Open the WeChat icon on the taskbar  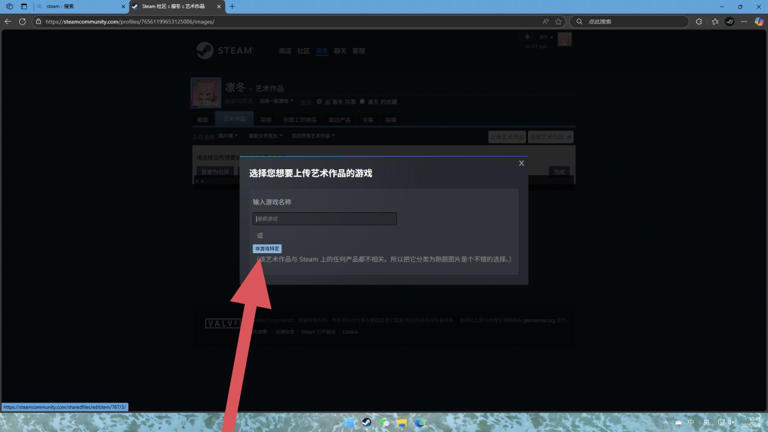tap(384, 422)
